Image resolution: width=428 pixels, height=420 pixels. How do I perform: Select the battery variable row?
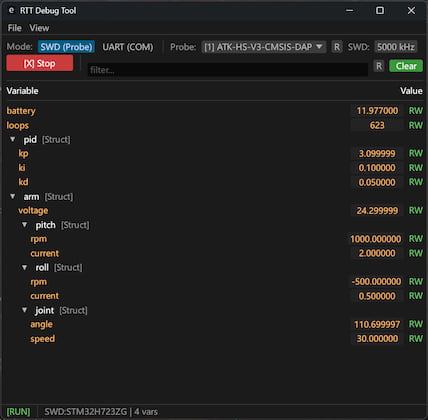point(214,111)
